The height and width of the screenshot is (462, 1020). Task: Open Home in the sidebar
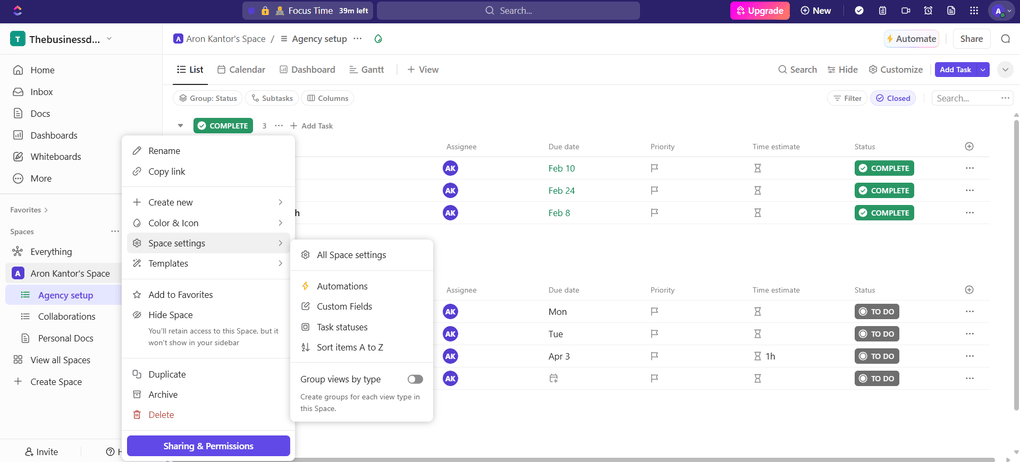pyautogui.click(x=42, y=70)
